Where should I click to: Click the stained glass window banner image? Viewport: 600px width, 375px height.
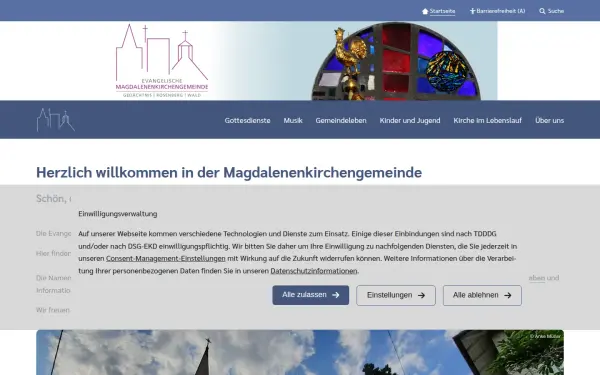pos(396,61)
